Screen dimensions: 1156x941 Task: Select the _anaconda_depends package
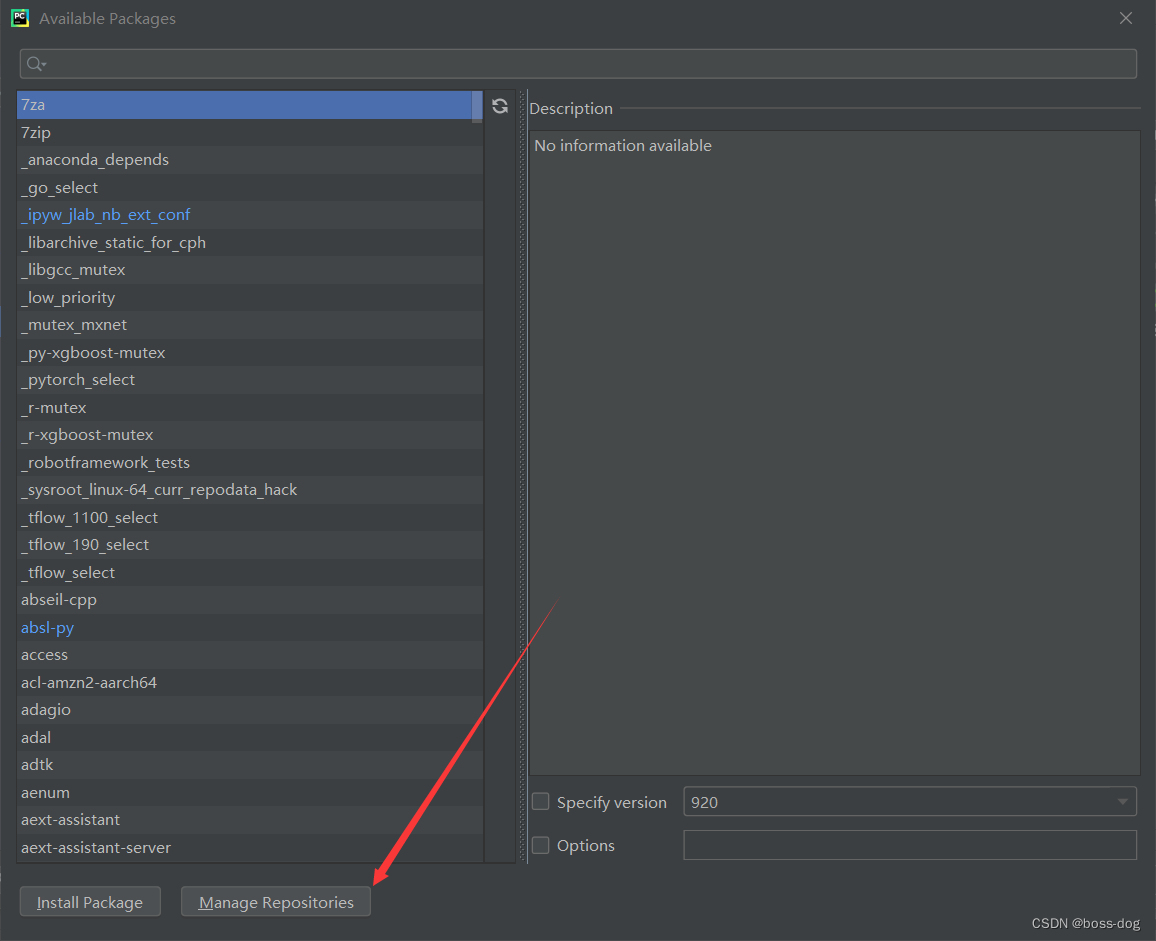click(x=95, y=159)
